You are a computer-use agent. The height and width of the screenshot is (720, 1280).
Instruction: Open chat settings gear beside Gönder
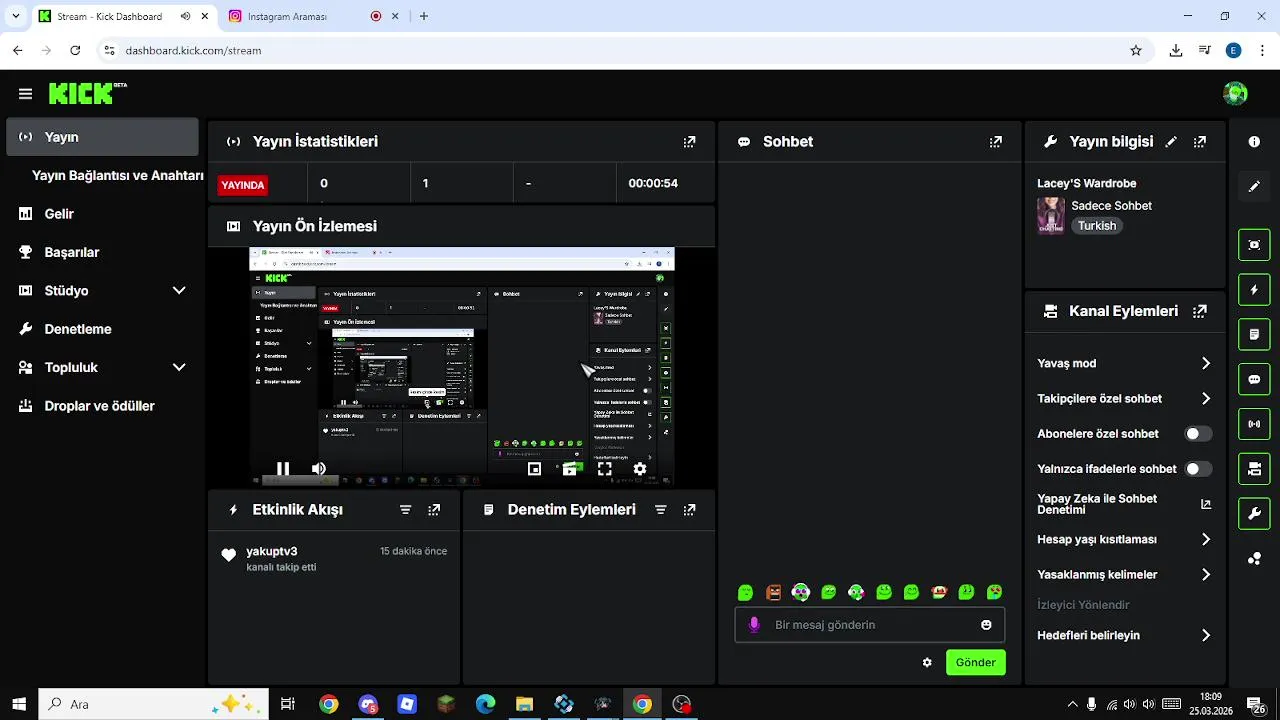point(927,663)
